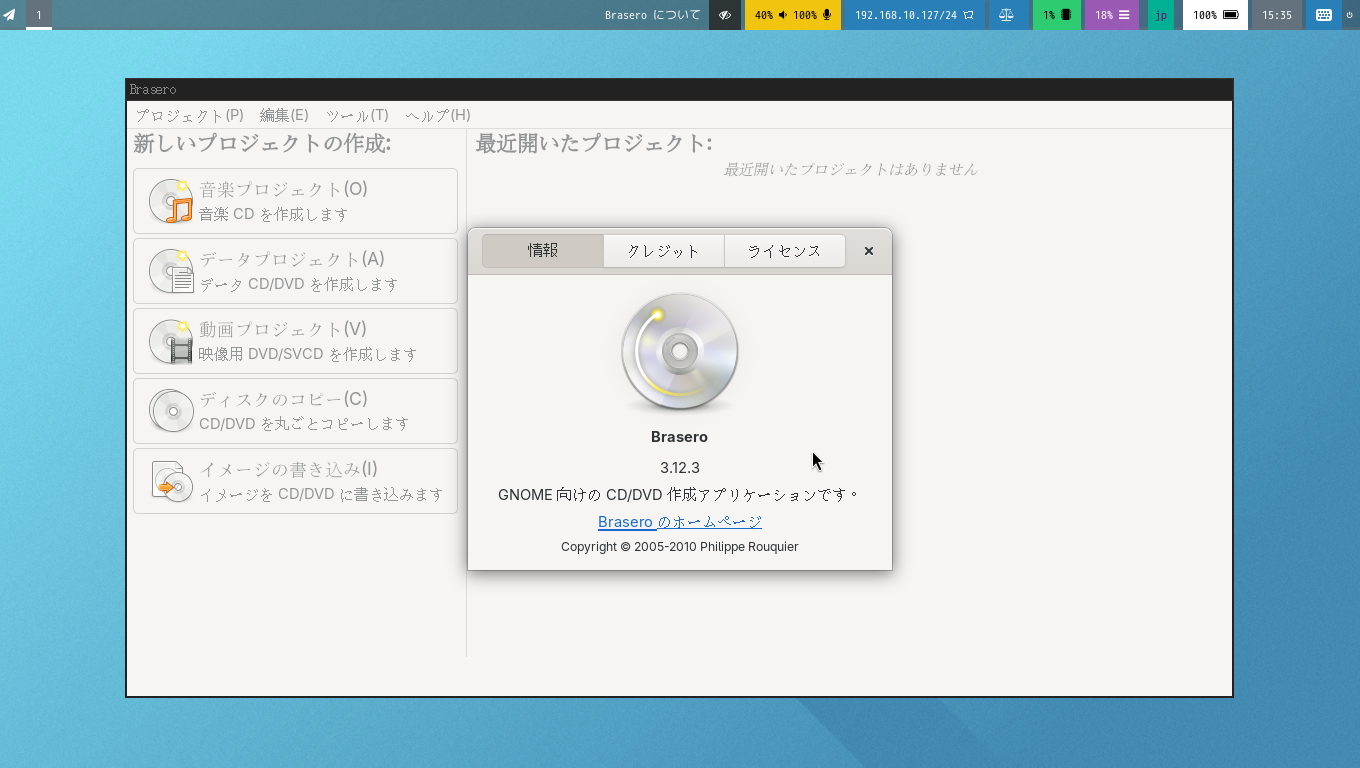The height and width of the screenshot is (768, 1360).
Task: Click the 新しいプロジェクトの作成 heading
Action: [x=262, y=144]
